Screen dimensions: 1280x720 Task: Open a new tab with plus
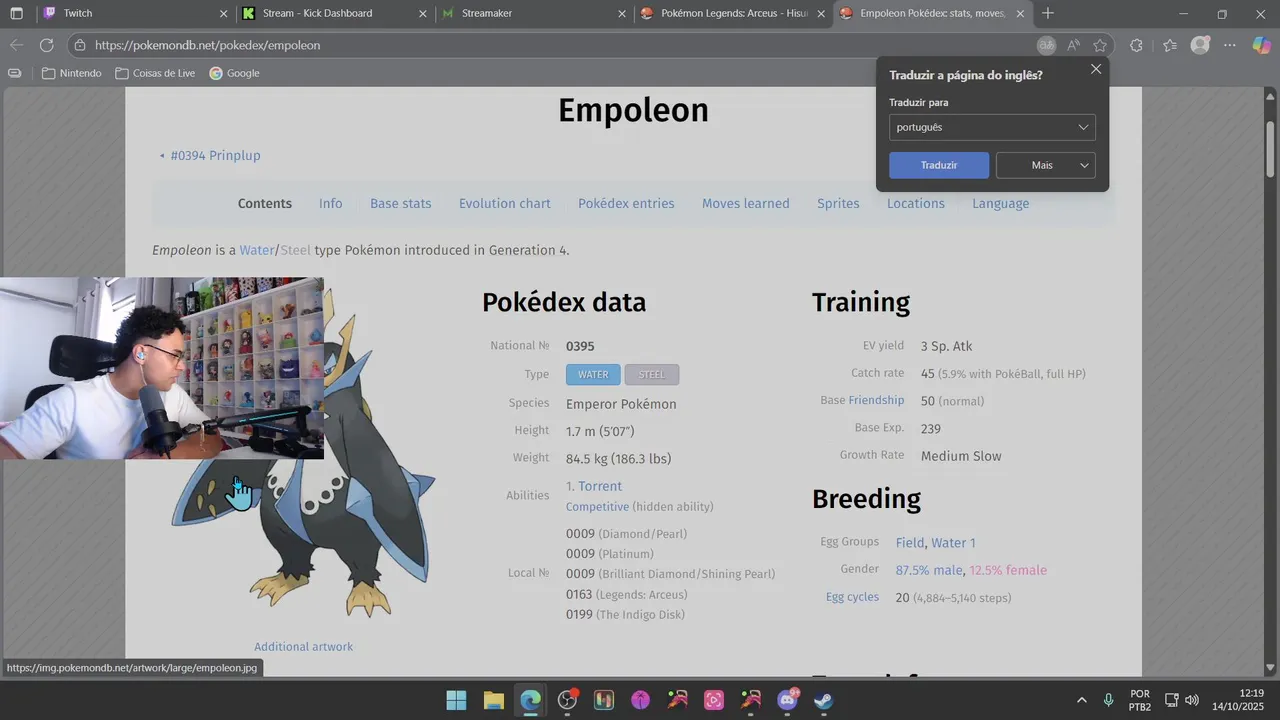(1048, 13)
